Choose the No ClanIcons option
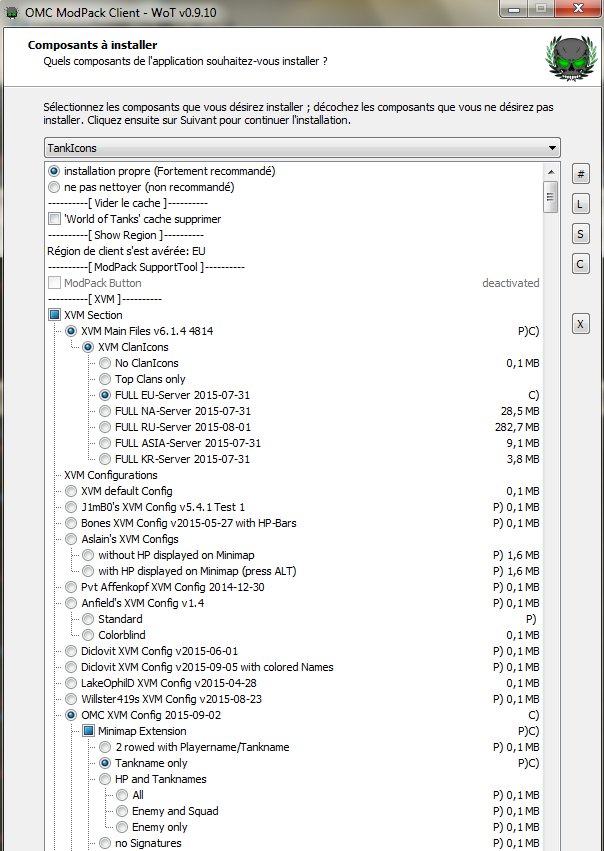The image size is (604, 851). (105, 363)
